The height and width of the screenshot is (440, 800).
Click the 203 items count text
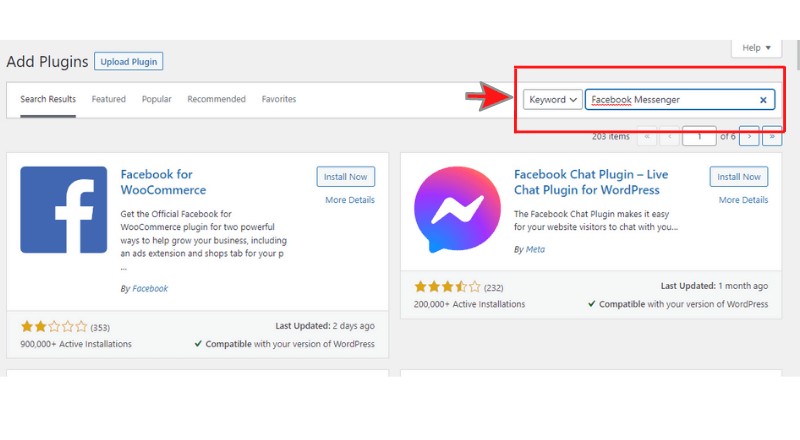(611, 137)
